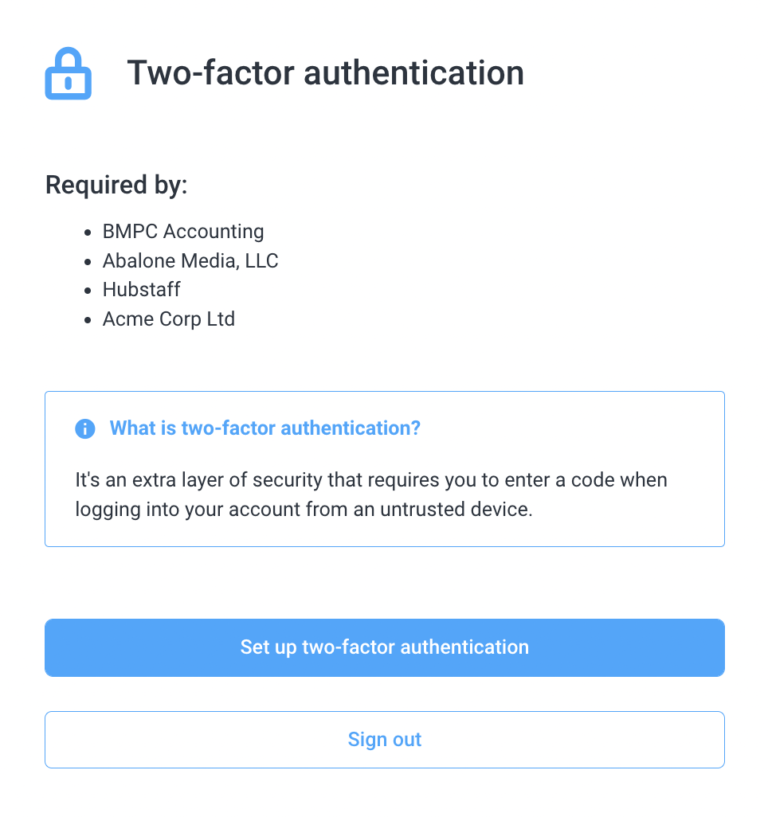Click Abalone Media, LLC entry

190,260
